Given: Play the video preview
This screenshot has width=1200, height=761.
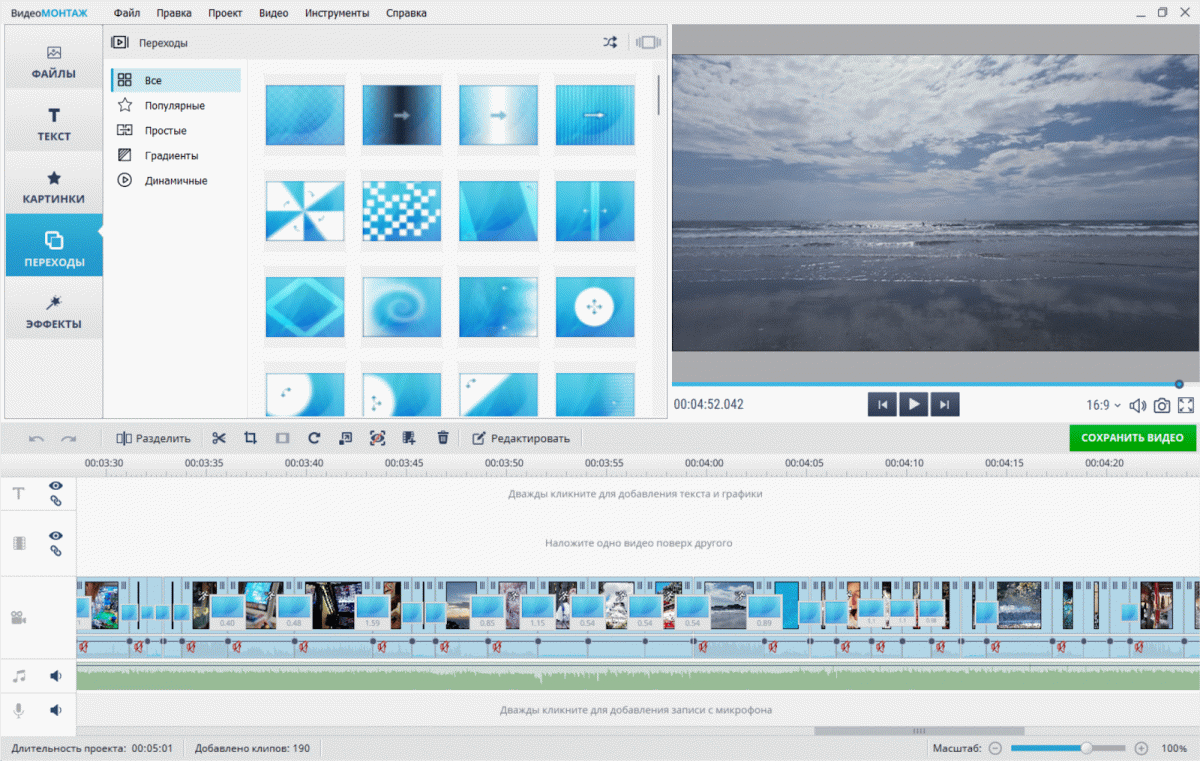Looking at the screenshot, I should pos(913,404).
